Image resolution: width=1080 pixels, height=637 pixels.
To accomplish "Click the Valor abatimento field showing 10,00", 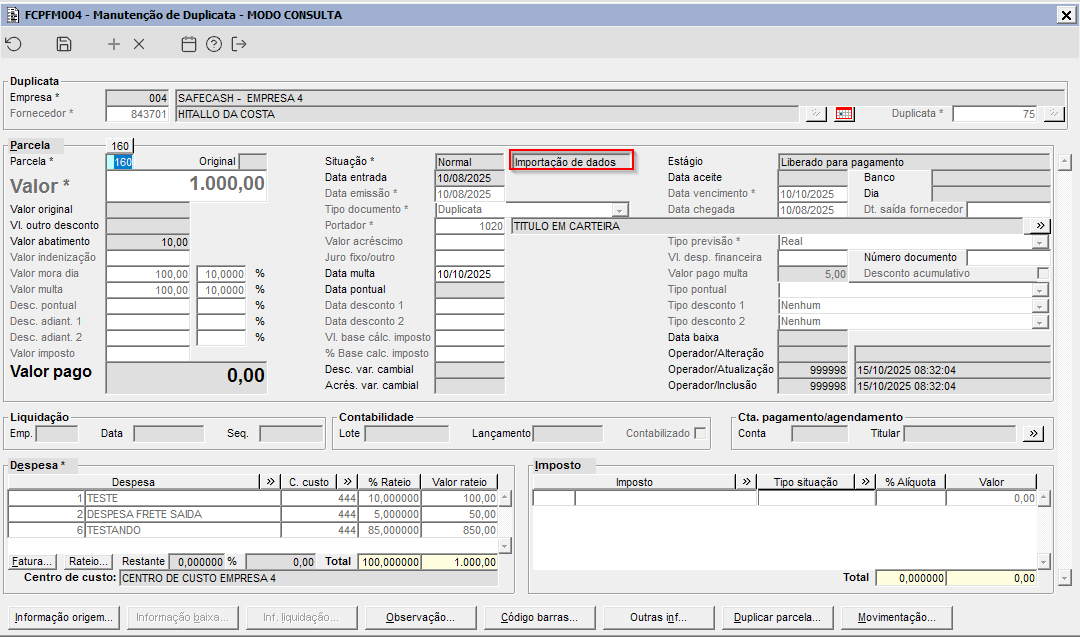I will pos(148,242).
